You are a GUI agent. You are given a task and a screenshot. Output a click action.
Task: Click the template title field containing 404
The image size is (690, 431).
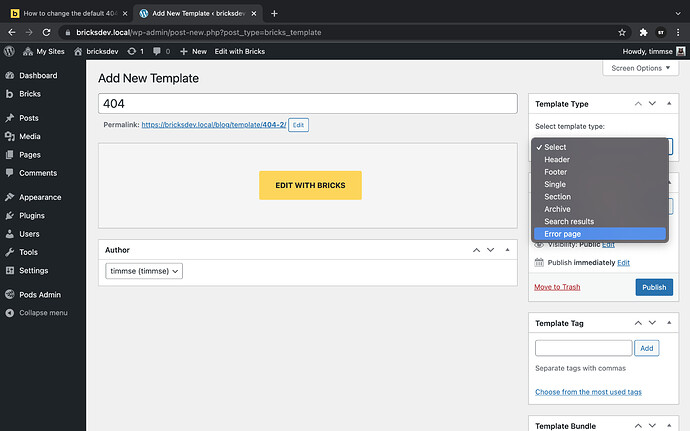[x=308, y=103]
